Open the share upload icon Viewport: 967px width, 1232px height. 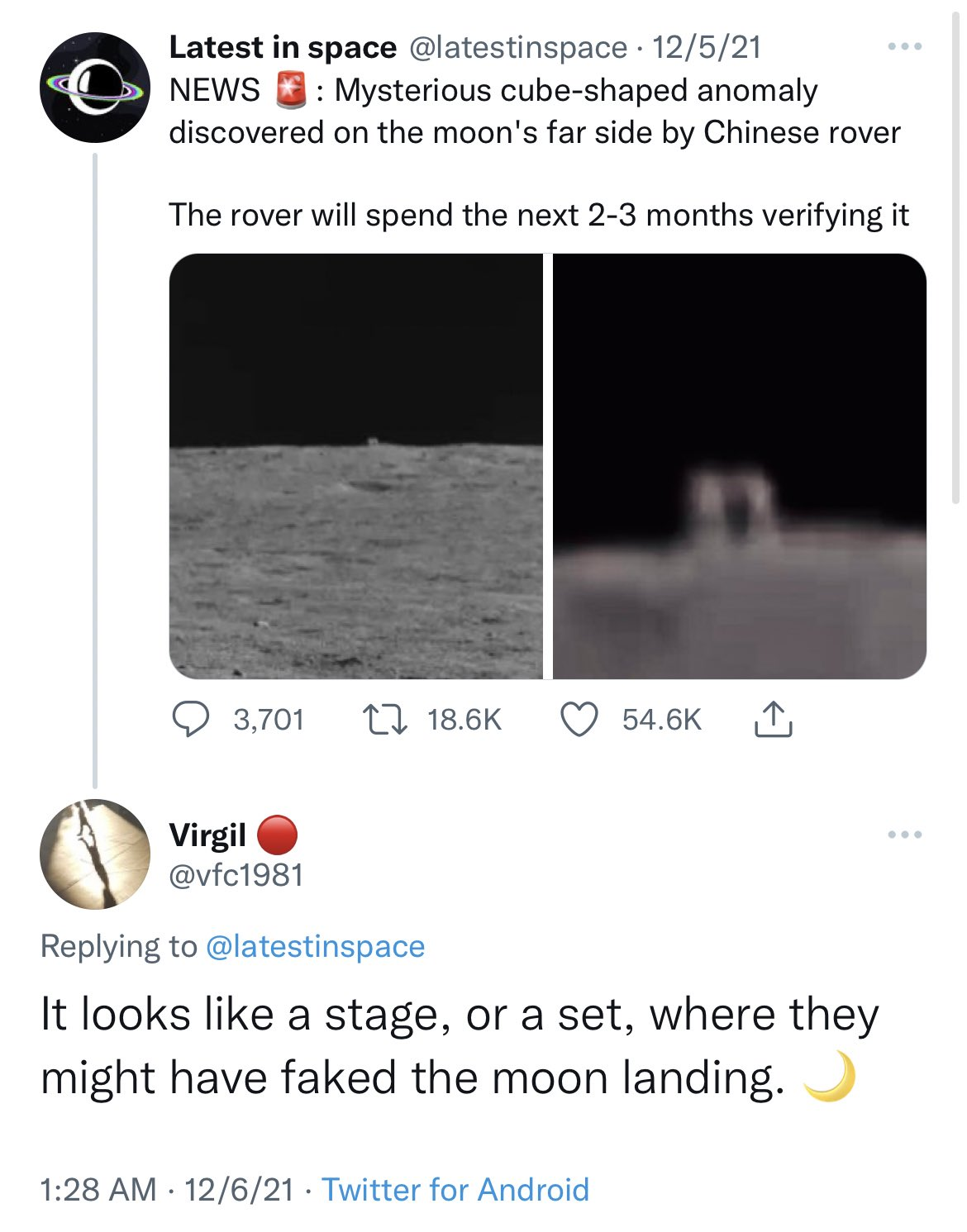click(773, 719)
